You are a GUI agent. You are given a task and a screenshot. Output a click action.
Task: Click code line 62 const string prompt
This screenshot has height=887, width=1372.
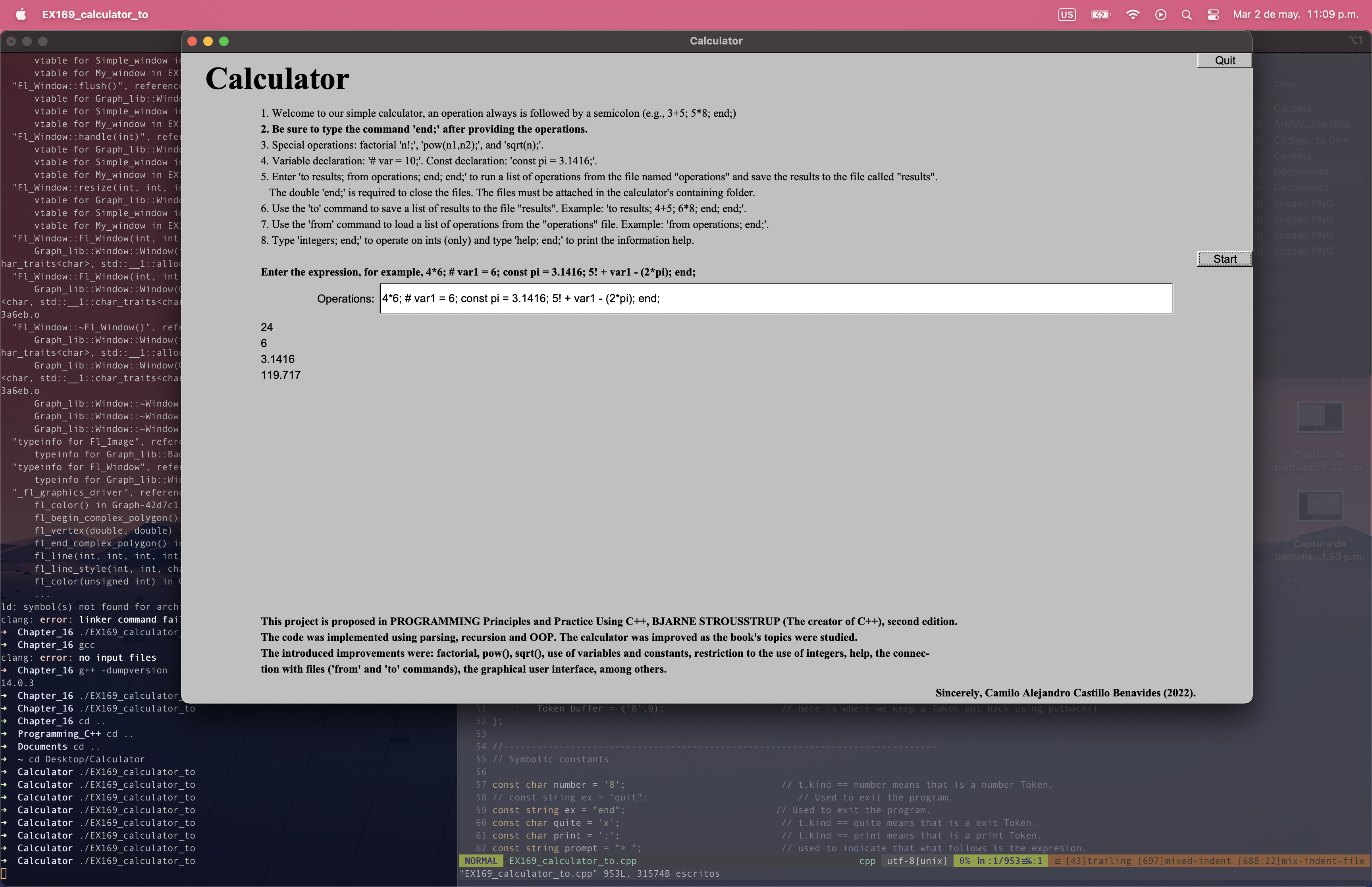point(567,848)
